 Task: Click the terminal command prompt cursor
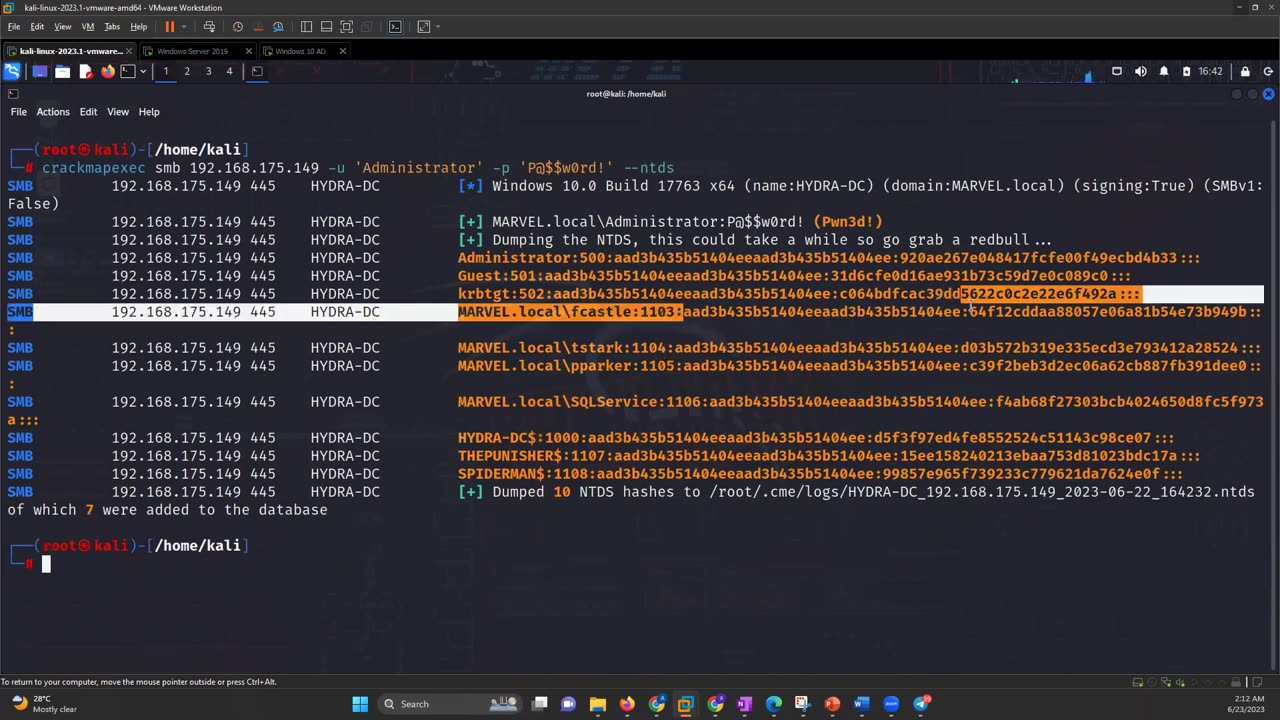point(46,564)
